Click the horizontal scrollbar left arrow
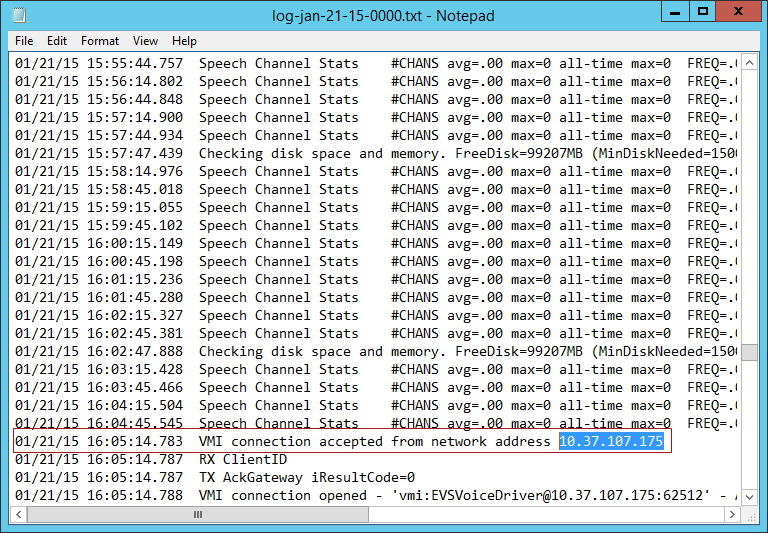This screenshot has height=533, width=768. (20, 512)
